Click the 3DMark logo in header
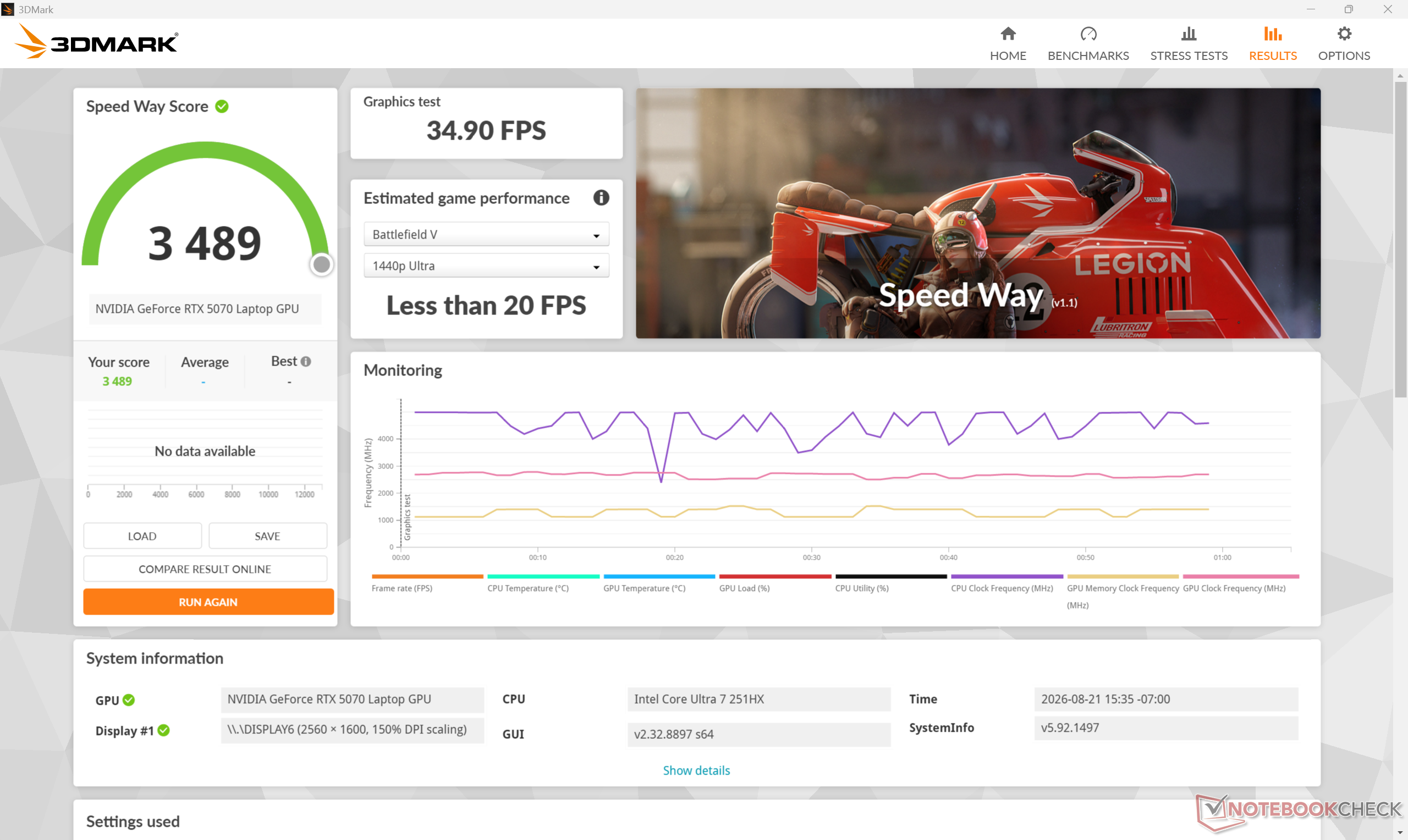Screen dimensions: 1408x840 (96, 41)
